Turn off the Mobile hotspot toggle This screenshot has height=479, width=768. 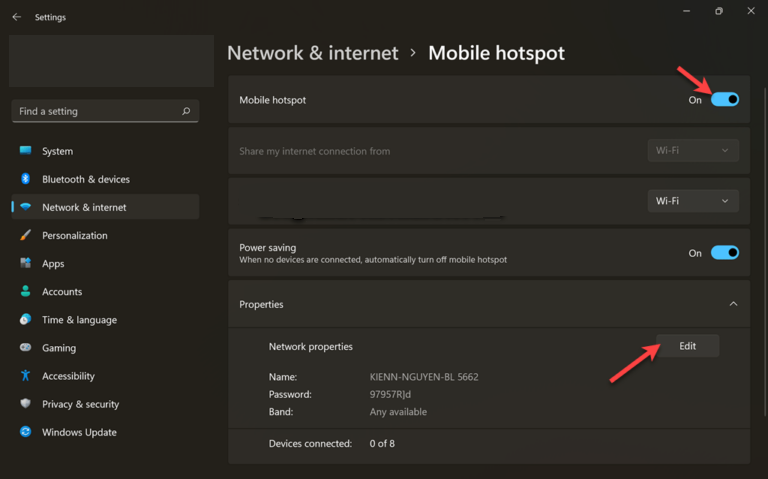click(725, 99)
